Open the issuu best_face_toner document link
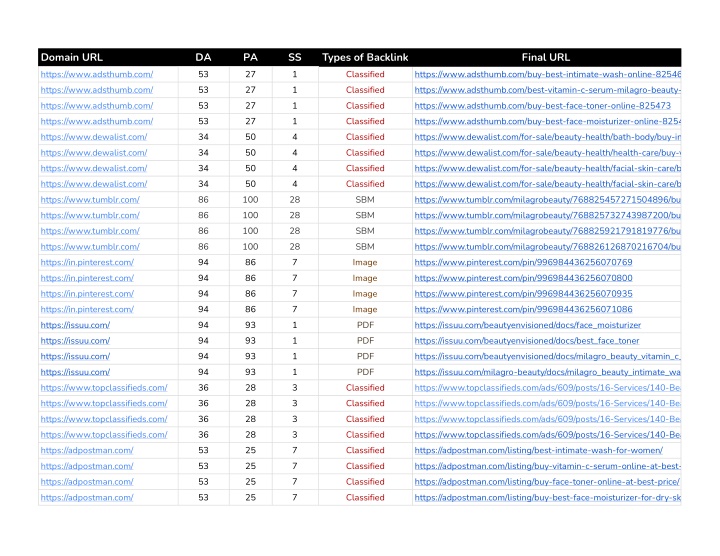Viewport: 720px width, 556px height. click(x=527, y=341)
